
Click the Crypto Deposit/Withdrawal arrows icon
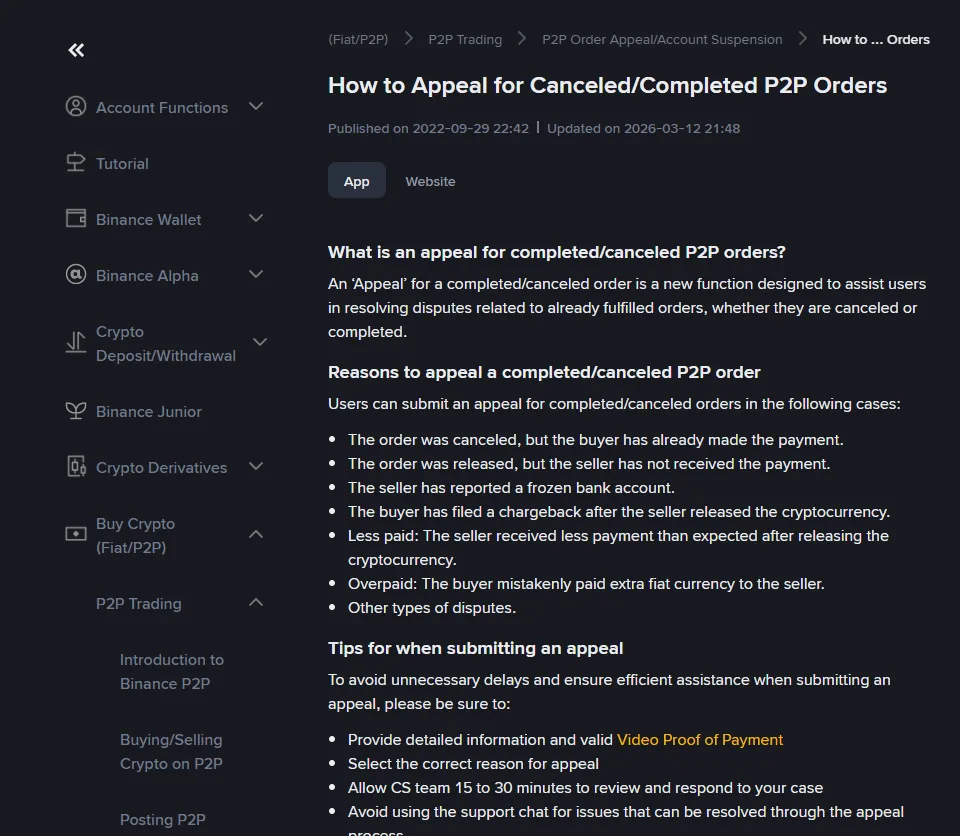pos(76,343)
